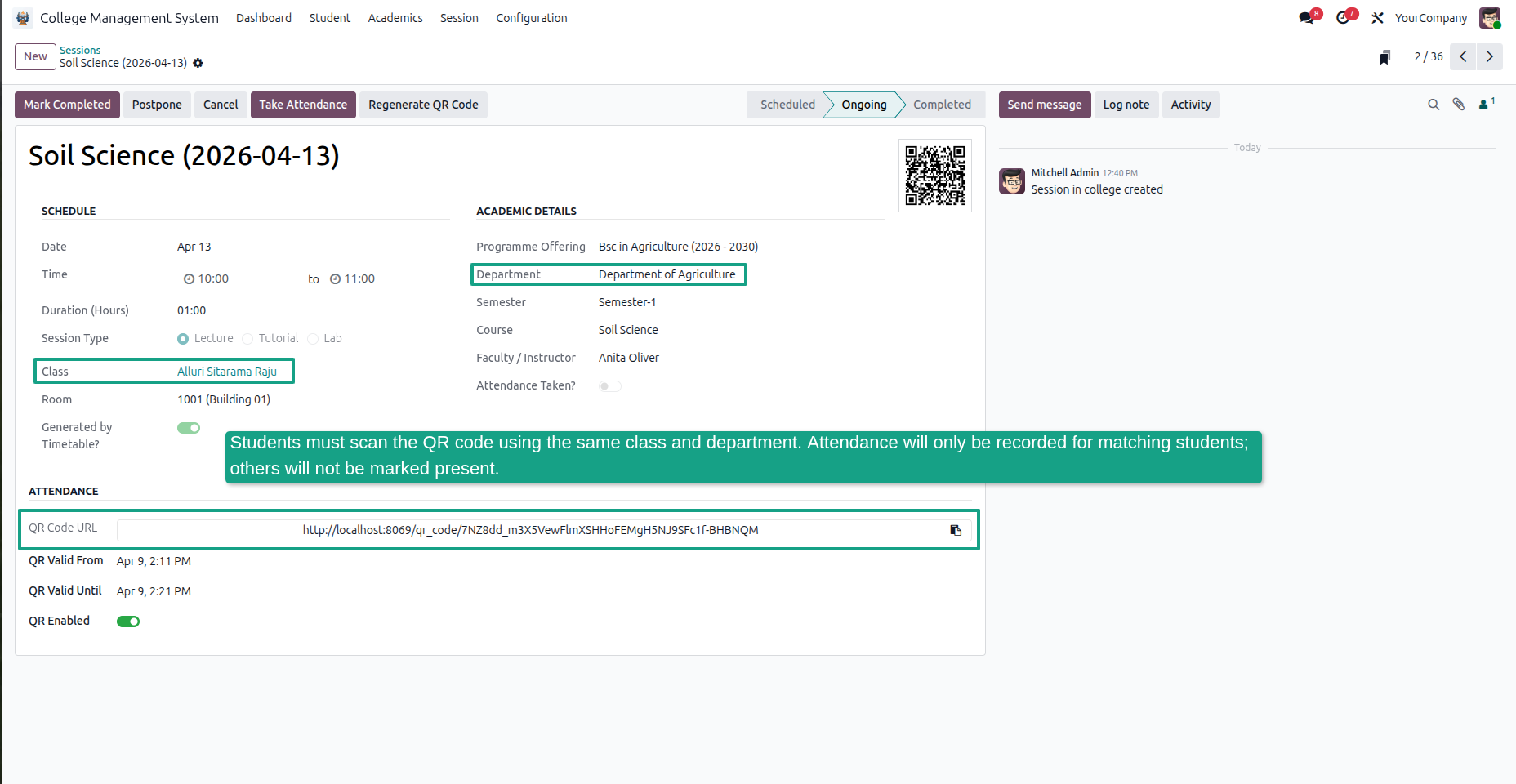This screenshot has width=1516, height=784.
Task: Open the YourCompany company switcher
Action: [1431, 18]
